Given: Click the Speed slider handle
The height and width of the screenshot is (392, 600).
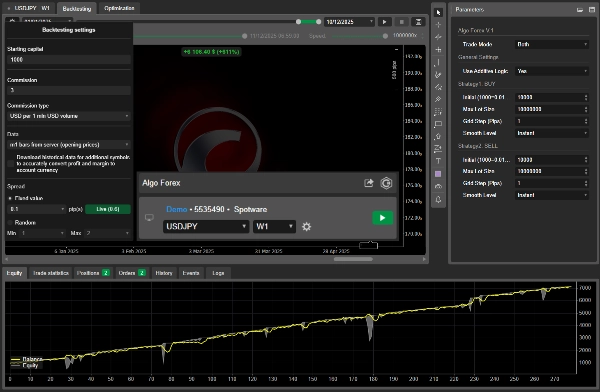Looking at the screenshot, I should (385, 36).
